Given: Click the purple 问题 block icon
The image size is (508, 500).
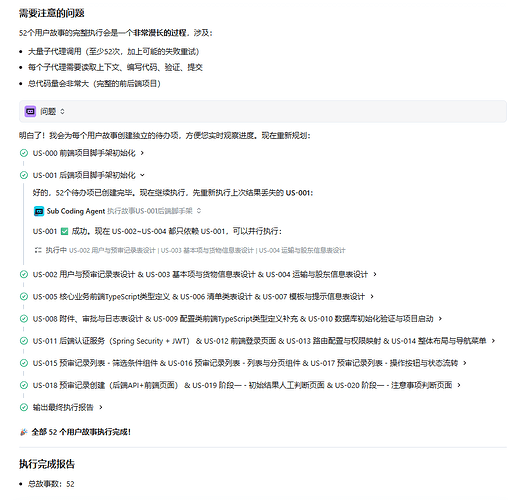Looking at the screenshot, I should 30,111.
